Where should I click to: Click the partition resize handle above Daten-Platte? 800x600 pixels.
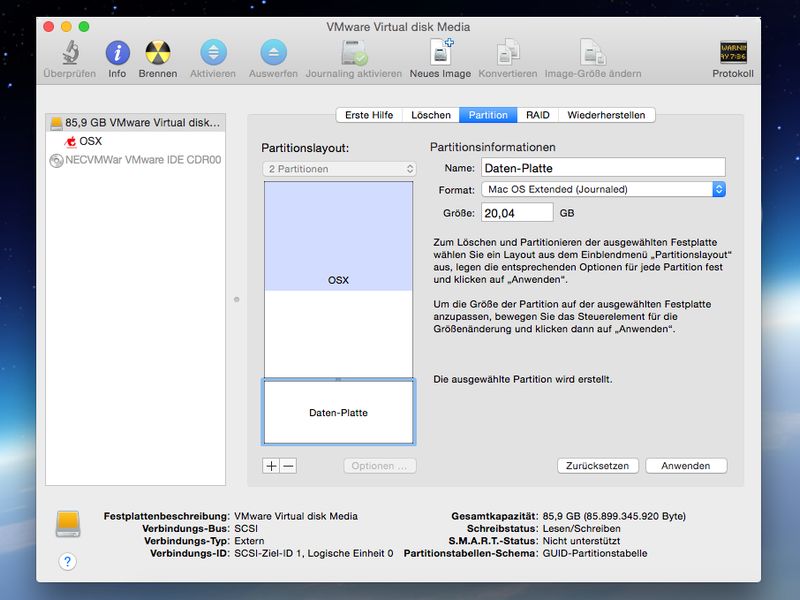338,379
